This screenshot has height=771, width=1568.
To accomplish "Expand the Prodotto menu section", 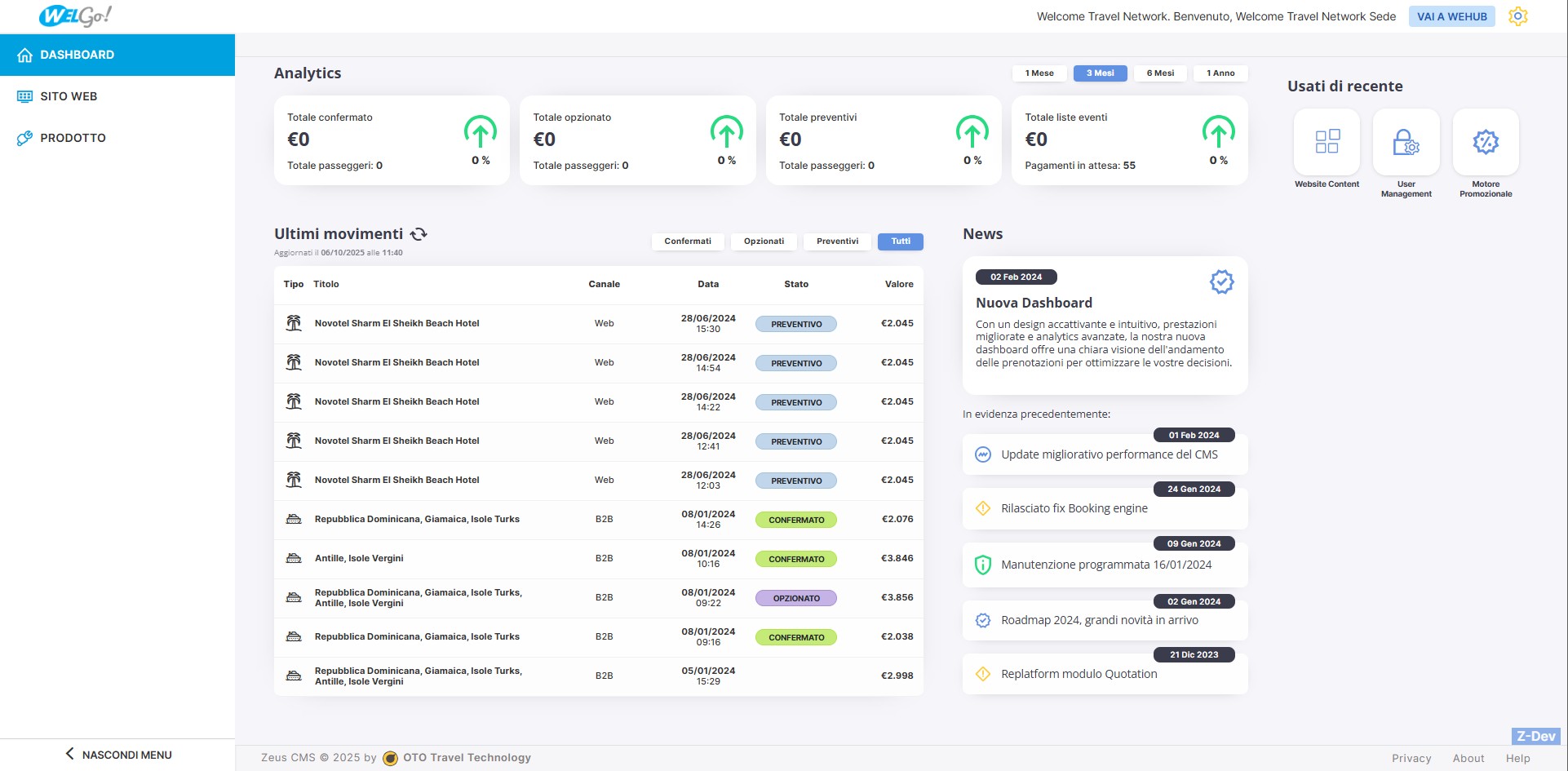I will pos(73,138).
